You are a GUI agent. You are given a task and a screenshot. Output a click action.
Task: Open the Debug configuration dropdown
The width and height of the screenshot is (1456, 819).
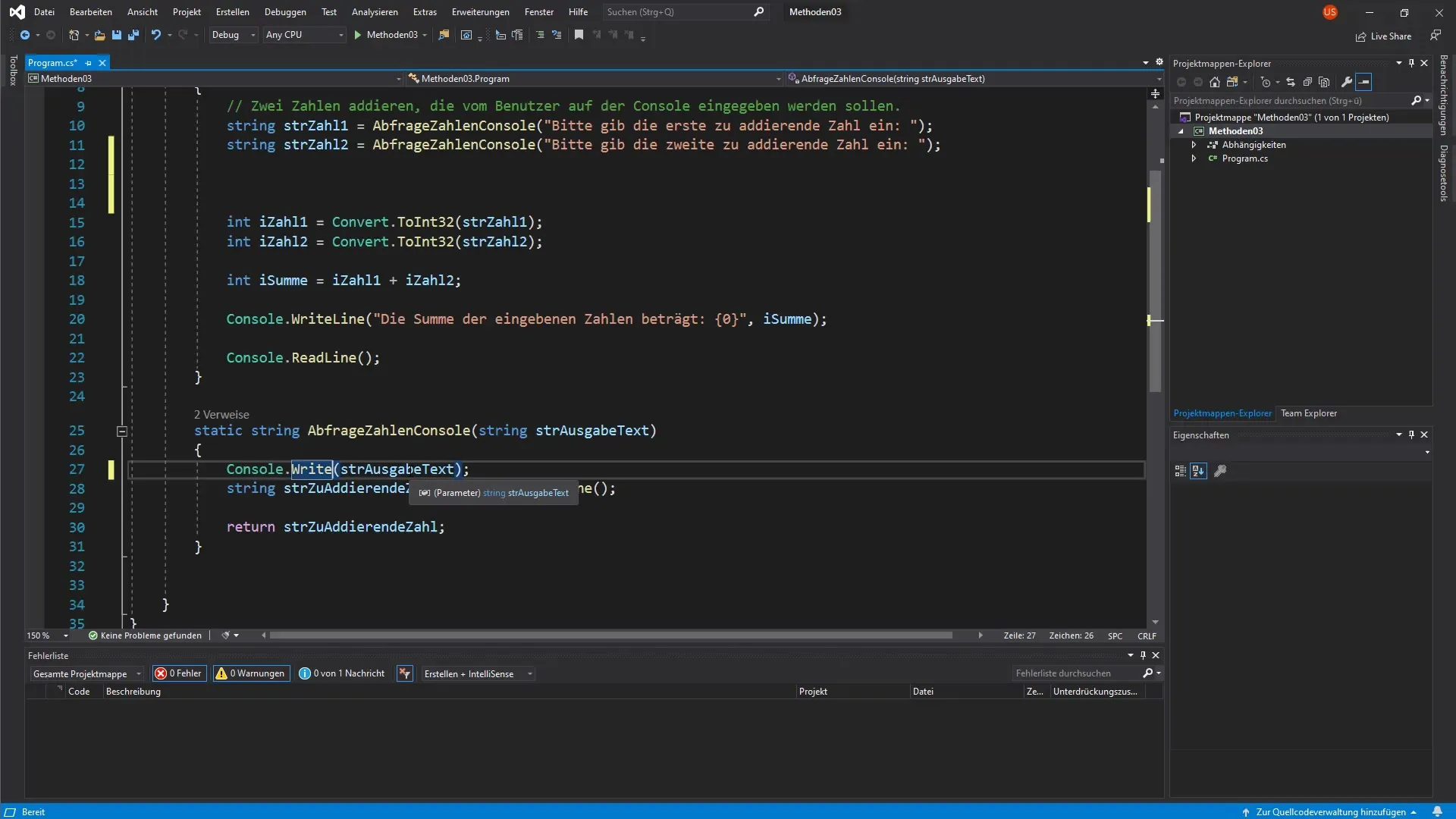234,35
